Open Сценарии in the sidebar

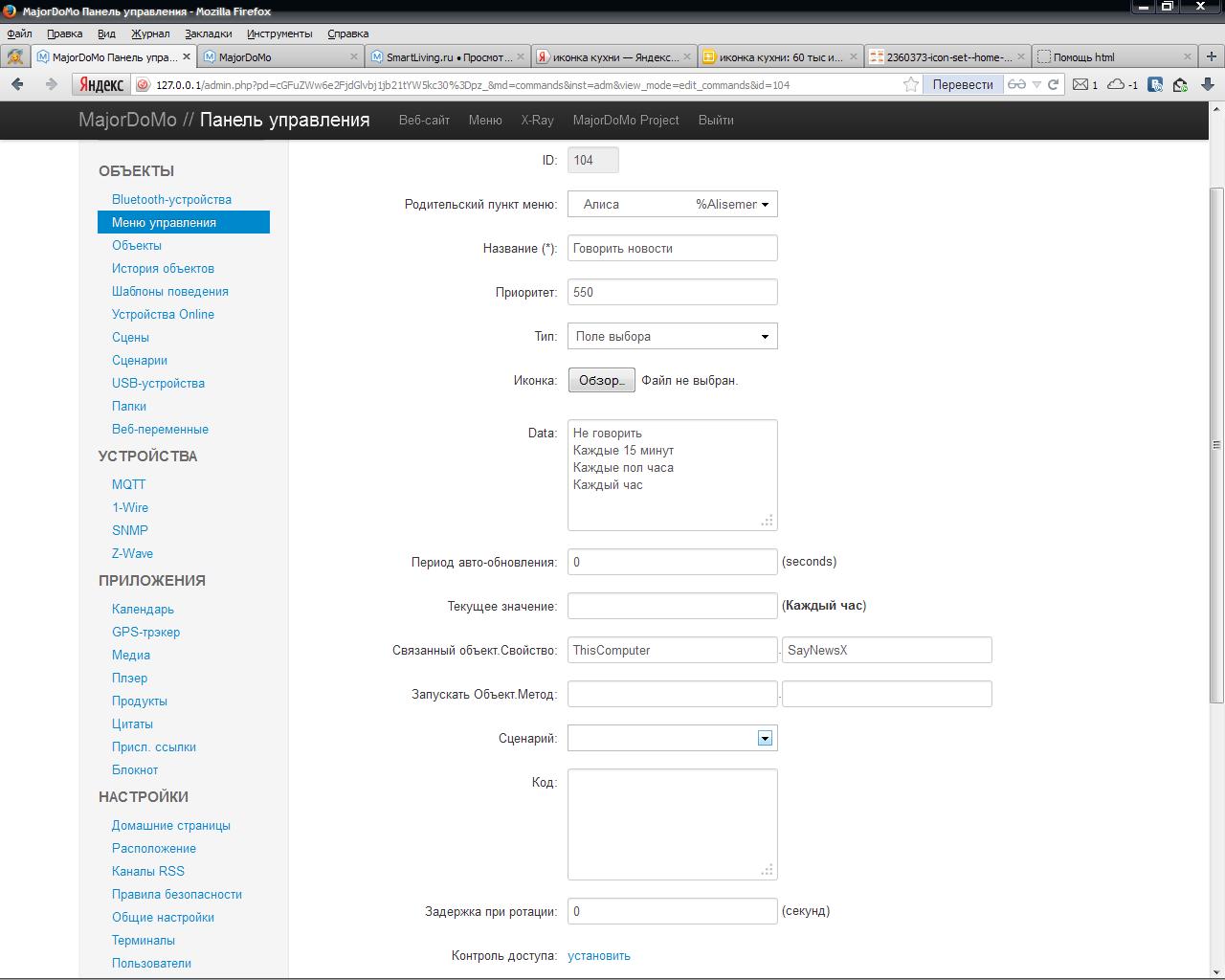tap(140, 360)
